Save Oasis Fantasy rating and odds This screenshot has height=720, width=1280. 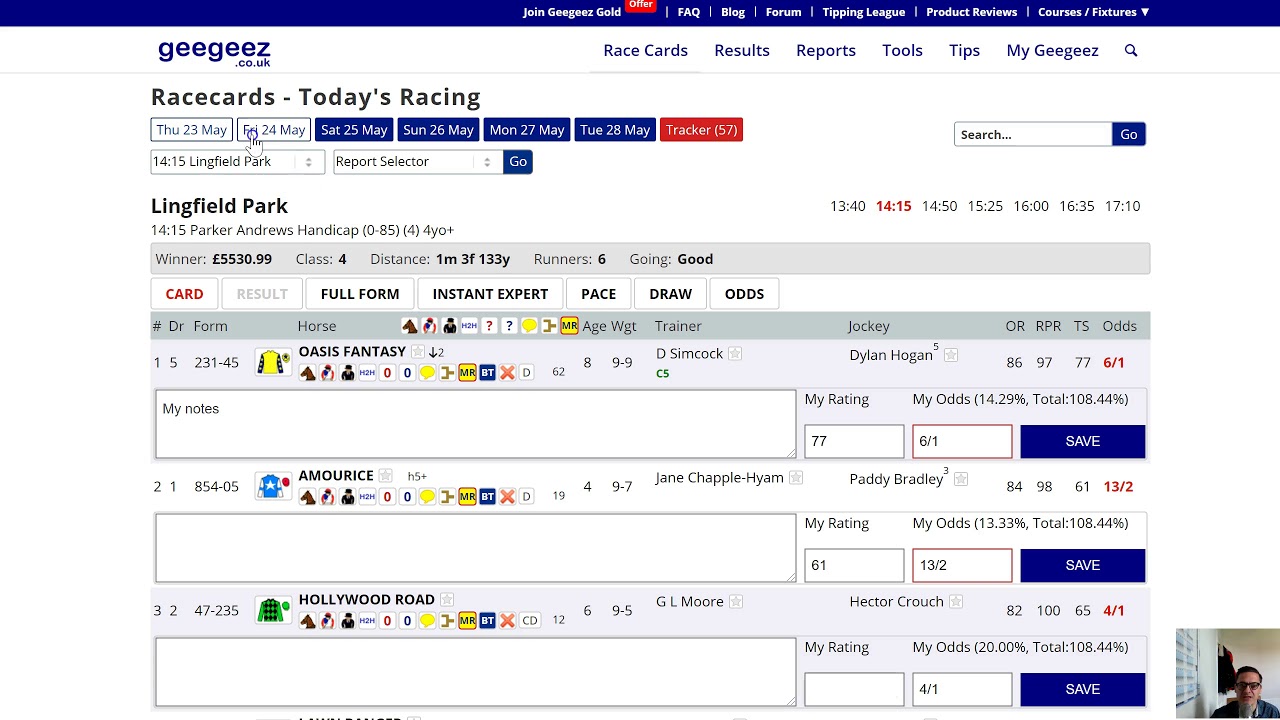pos(1082,441)
